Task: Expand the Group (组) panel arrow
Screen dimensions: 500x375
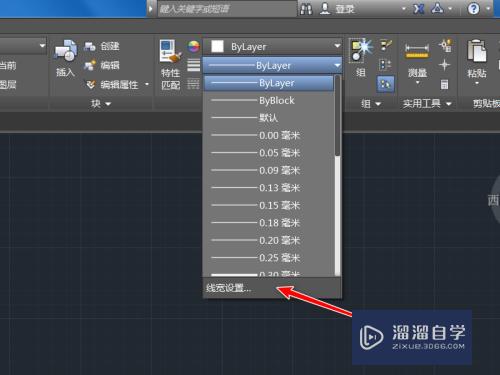Action: tap(378, 104)
